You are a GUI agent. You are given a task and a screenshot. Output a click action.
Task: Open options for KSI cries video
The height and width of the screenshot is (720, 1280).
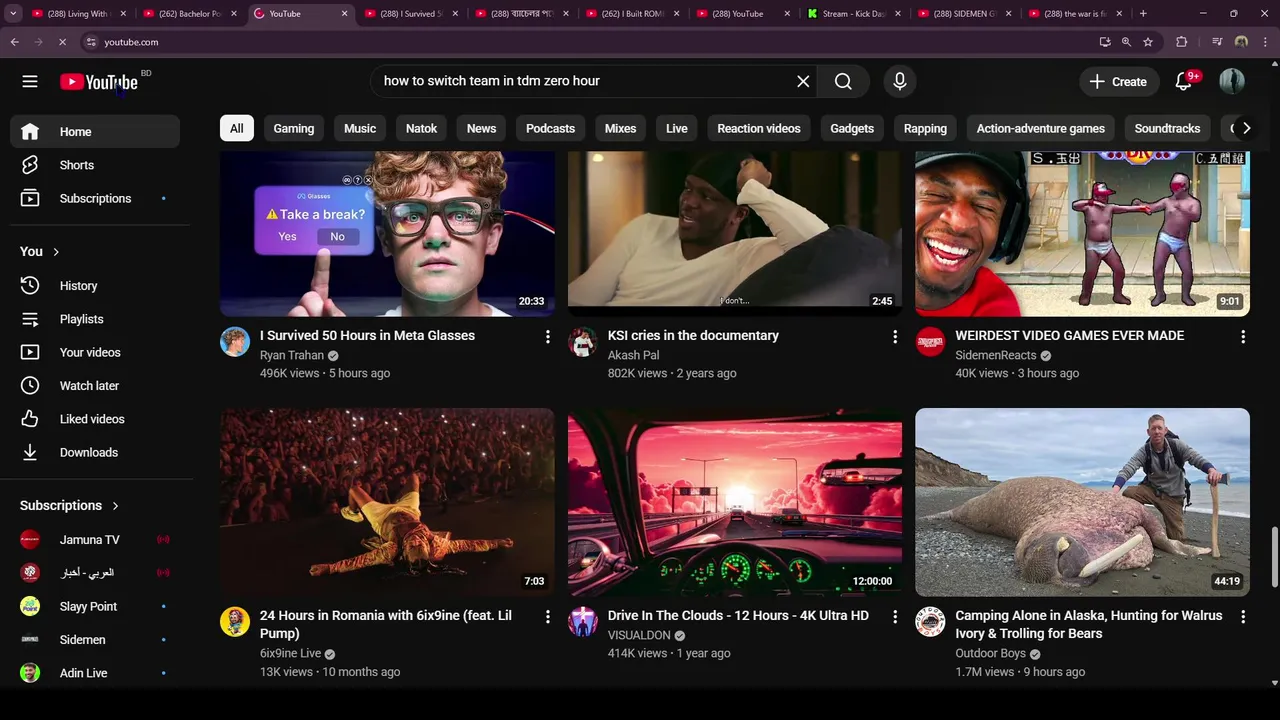(x=895, y=337)
